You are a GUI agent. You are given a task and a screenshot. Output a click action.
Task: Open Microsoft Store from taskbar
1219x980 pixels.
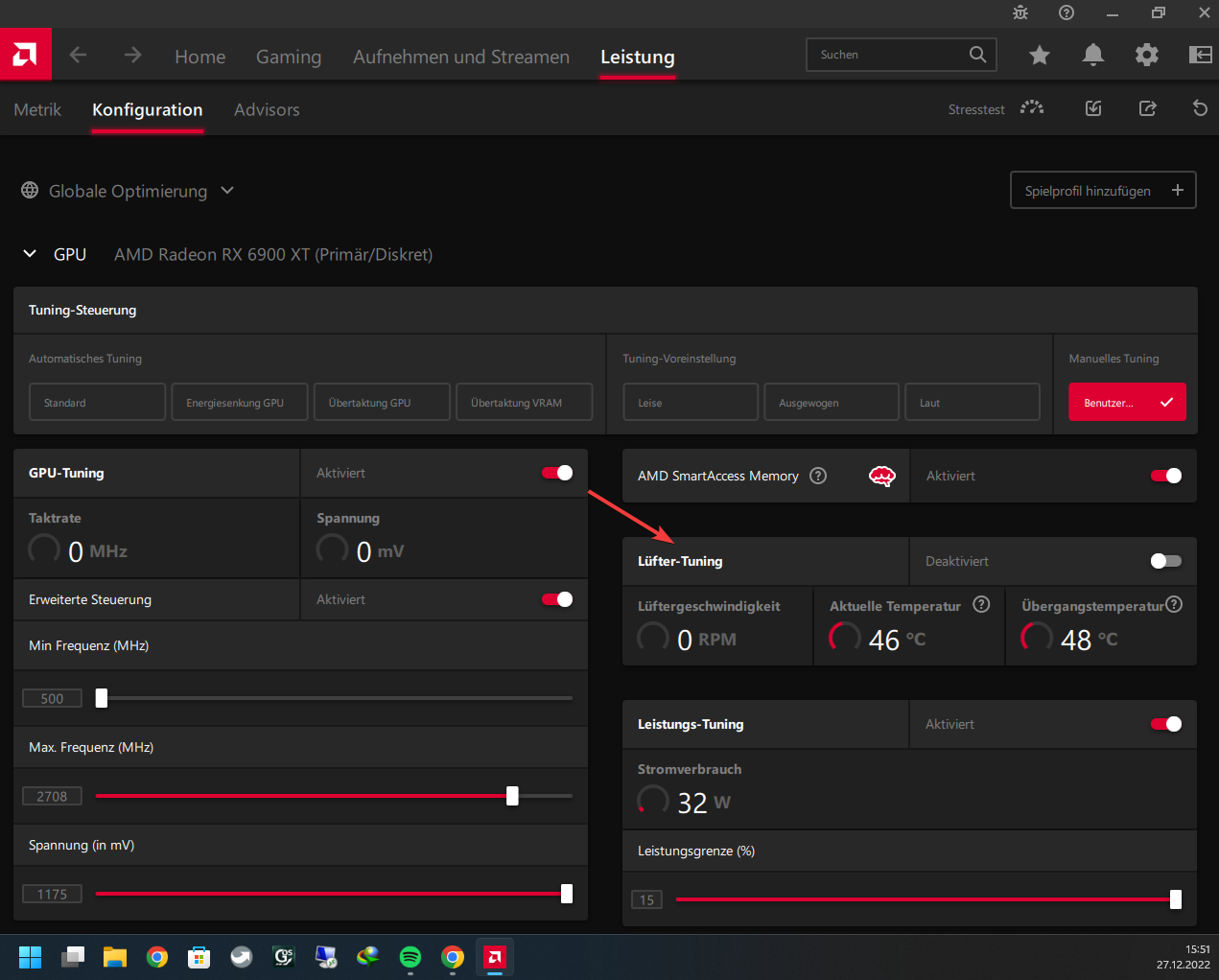point(199,957)
